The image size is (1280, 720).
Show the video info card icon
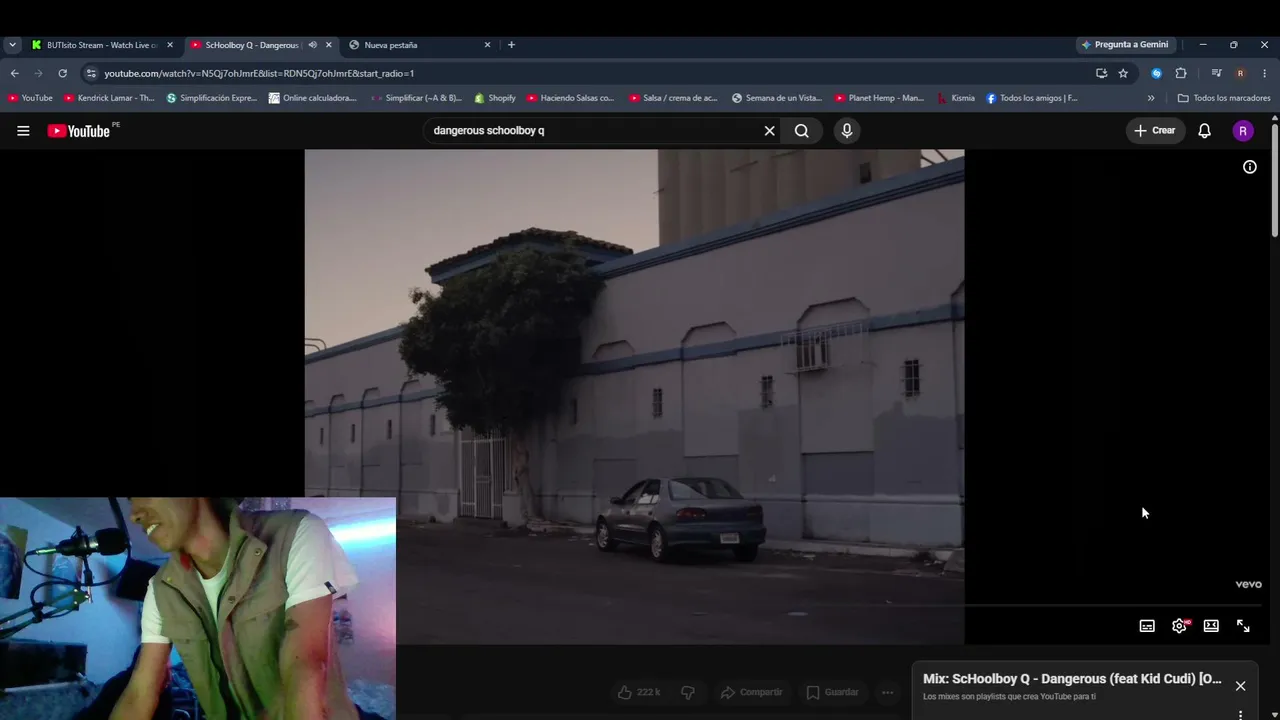(x=1249, y=167)
